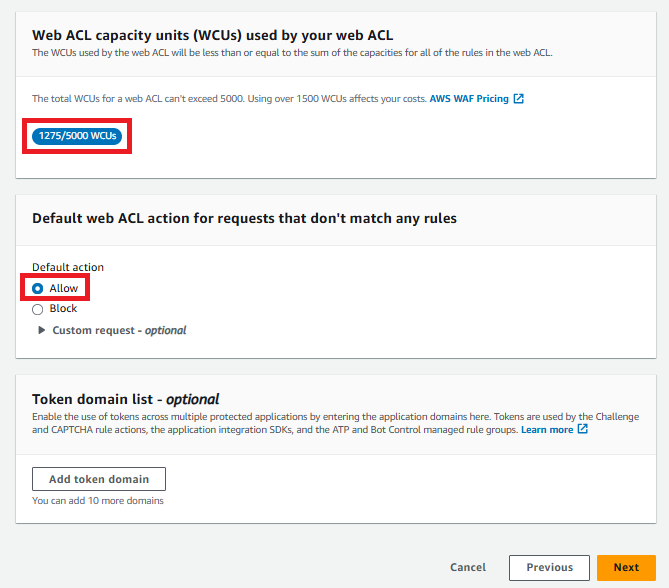Viewport: 669px width, 588px height.
Task: Cancel the web ACL setup
Action: (468, 568)
